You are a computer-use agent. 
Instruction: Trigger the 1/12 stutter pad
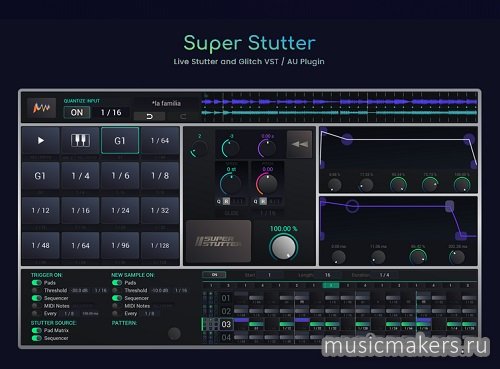pyautogui.click(x=41, y=210)
